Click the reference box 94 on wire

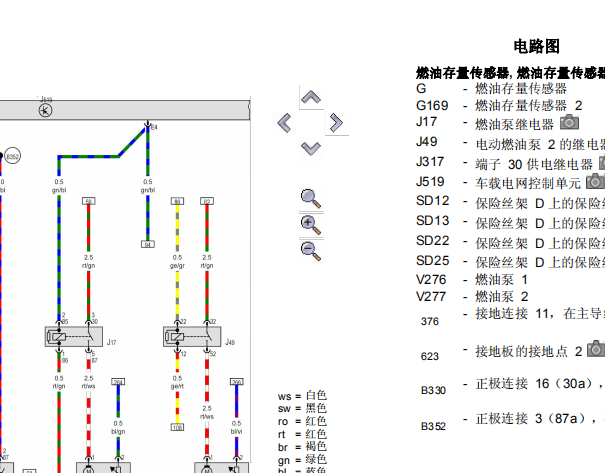[148, 244]
